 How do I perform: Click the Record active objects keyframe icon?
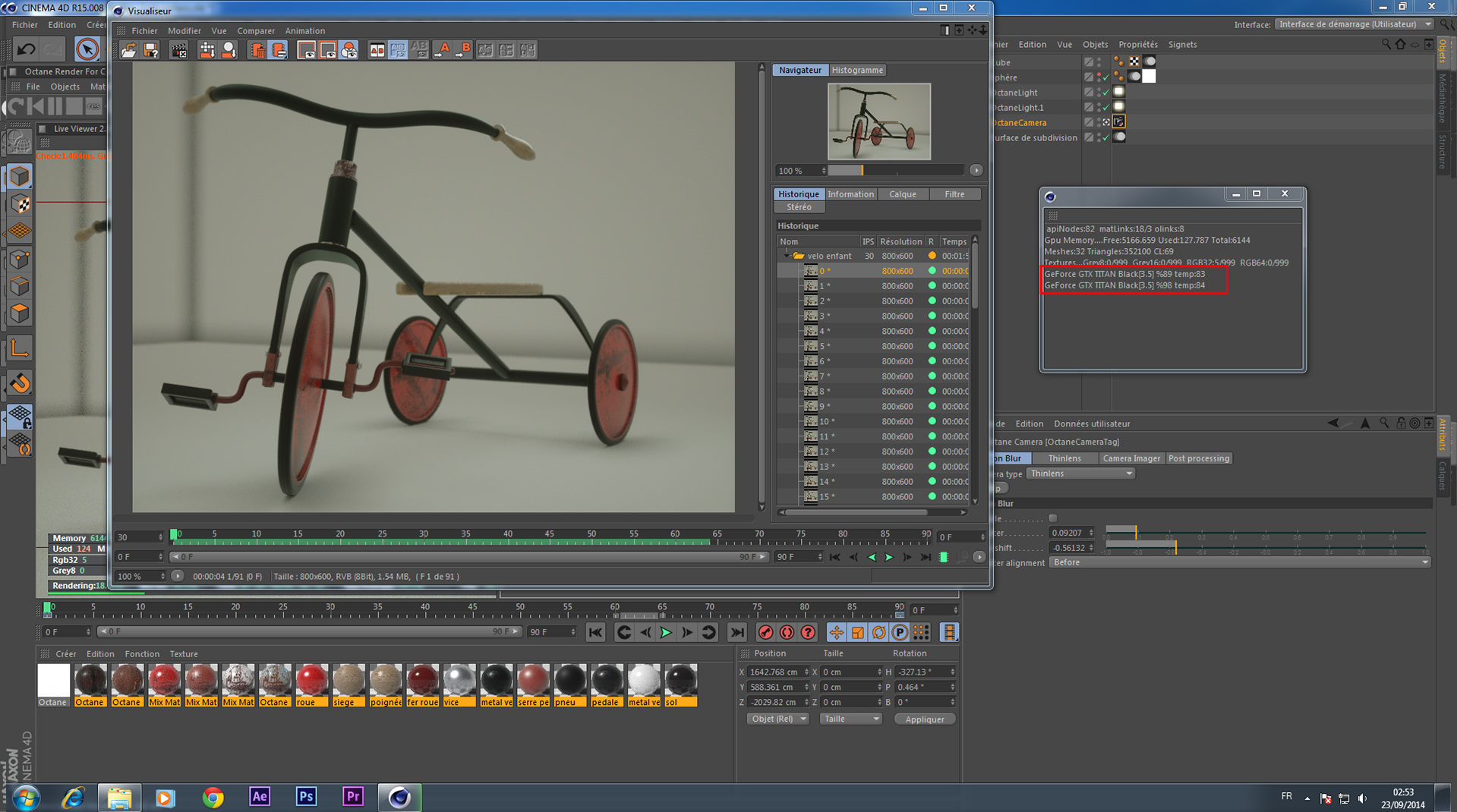(x=765, y=632)
